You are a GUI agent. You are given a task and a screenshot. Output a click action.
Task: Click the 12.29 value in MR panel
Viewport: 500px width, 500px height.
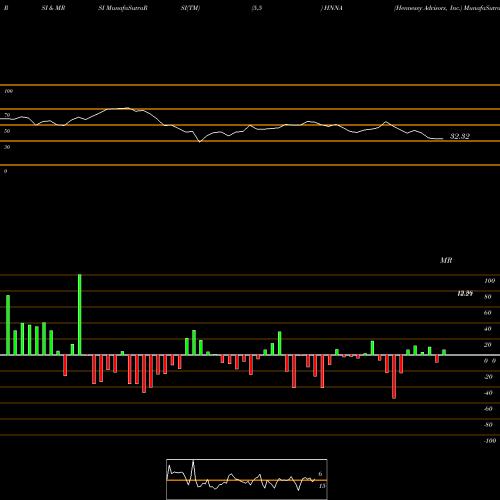click(x=465, y=294)
